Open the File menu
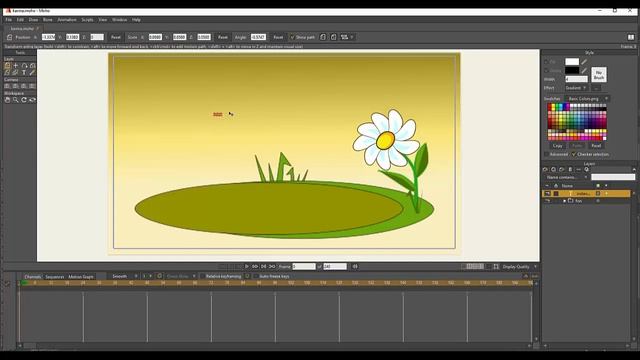Screen dimensions: 640x360 pos(9,20)
